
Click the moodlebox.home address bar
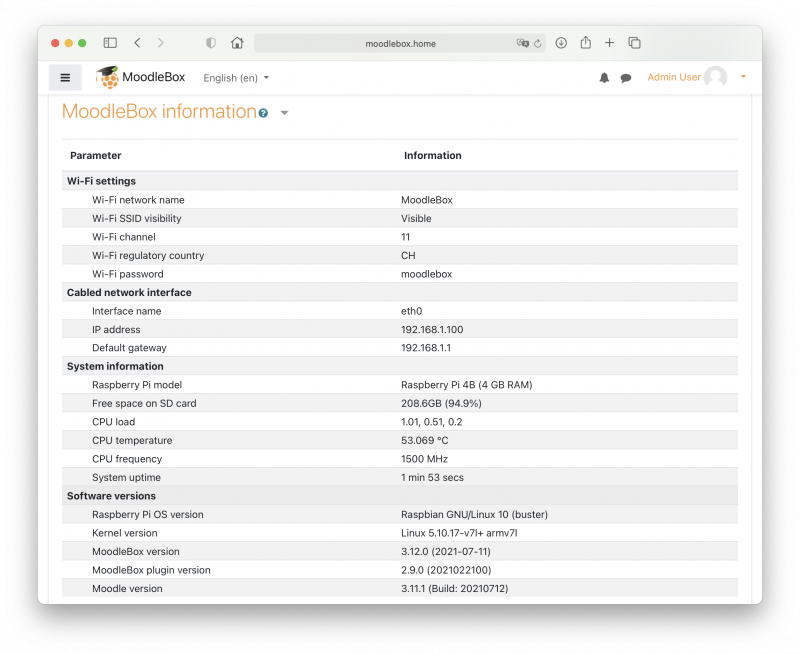[x=400, y=43]
